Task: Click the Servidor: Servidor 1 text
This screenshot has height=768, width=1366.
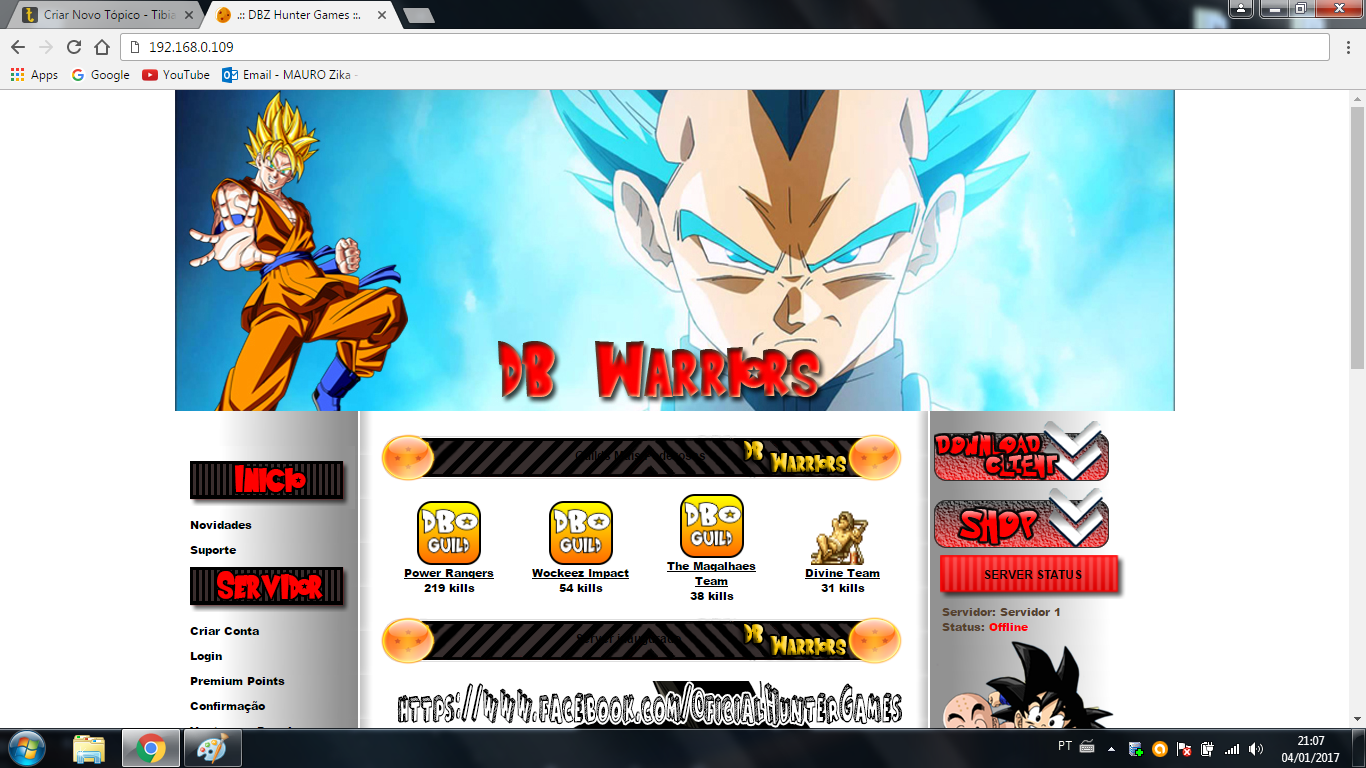Action: pyautogui.click(x=1001, y=612)
